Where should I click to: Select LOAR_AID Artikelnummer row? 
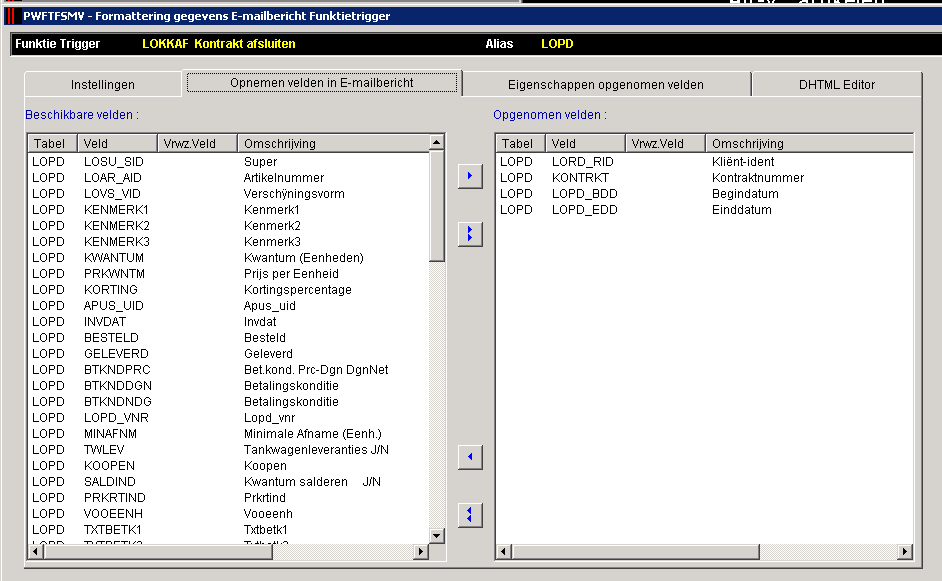point(228,178)
